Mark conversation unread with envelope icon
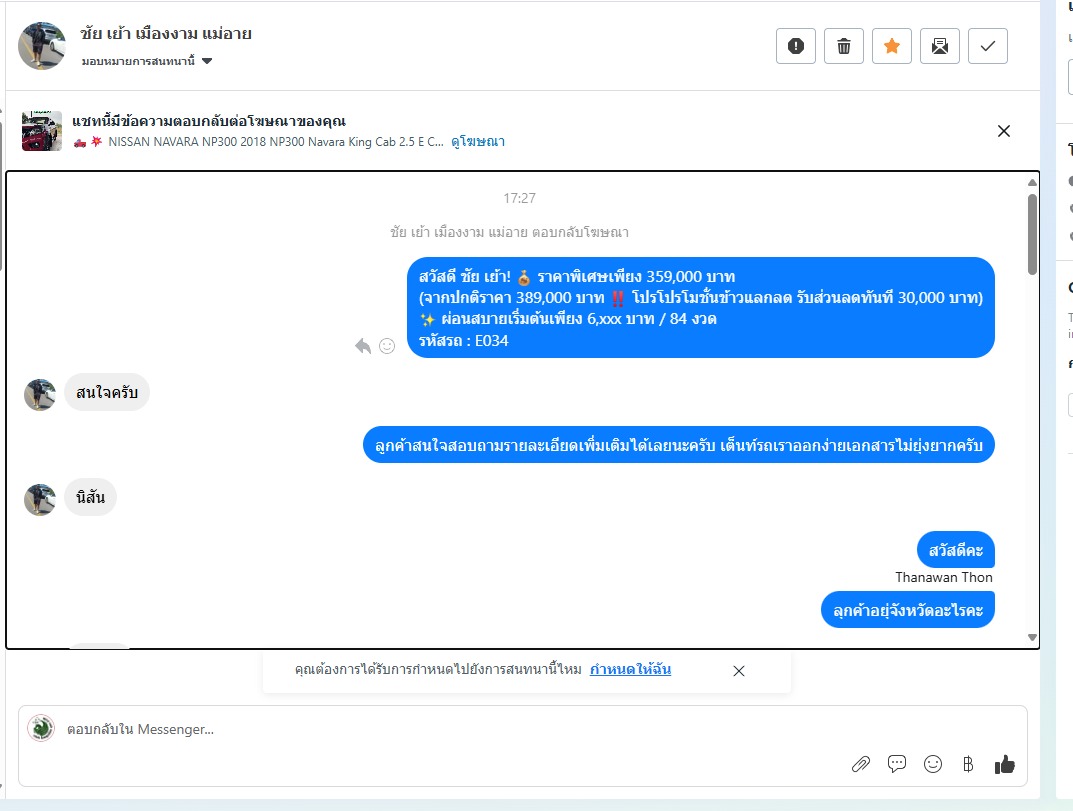Viewport: 1073px width, 811px height. [940, 46]
